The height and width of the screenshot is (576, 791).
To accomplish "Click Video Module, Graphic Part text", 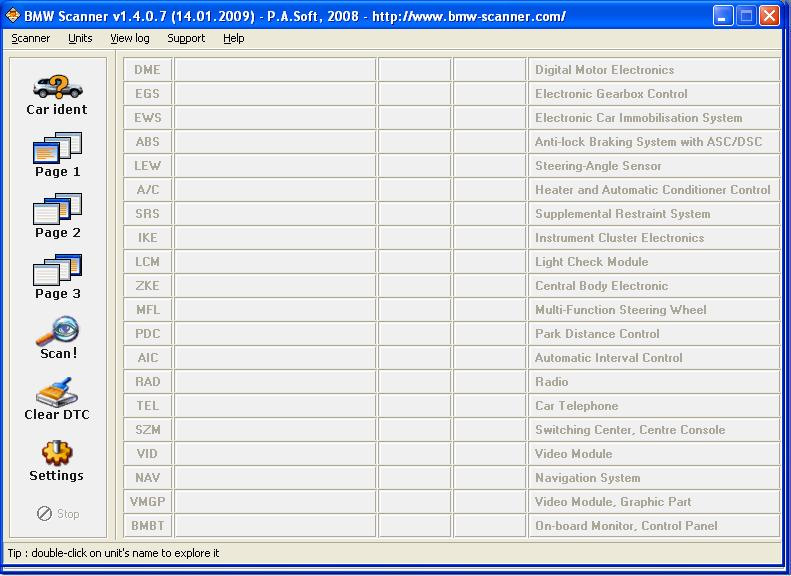I will coord(613,502).
